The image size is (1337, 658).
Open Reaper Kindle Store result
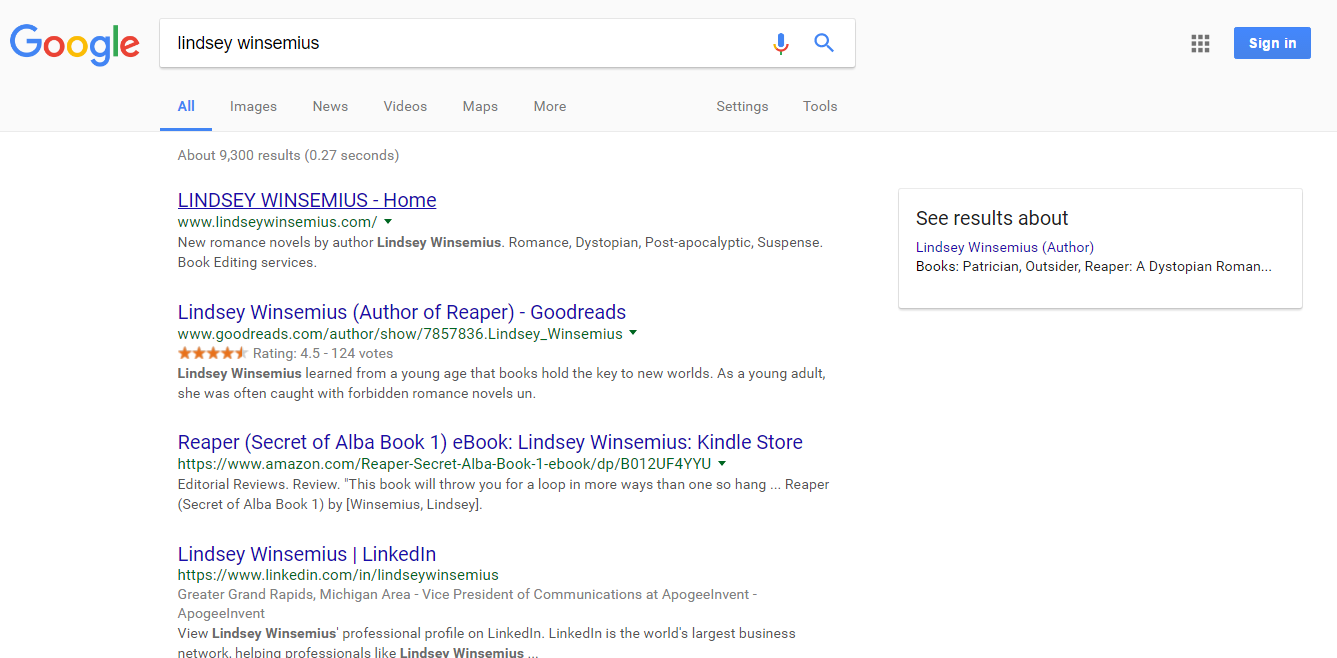coord(490,442)
